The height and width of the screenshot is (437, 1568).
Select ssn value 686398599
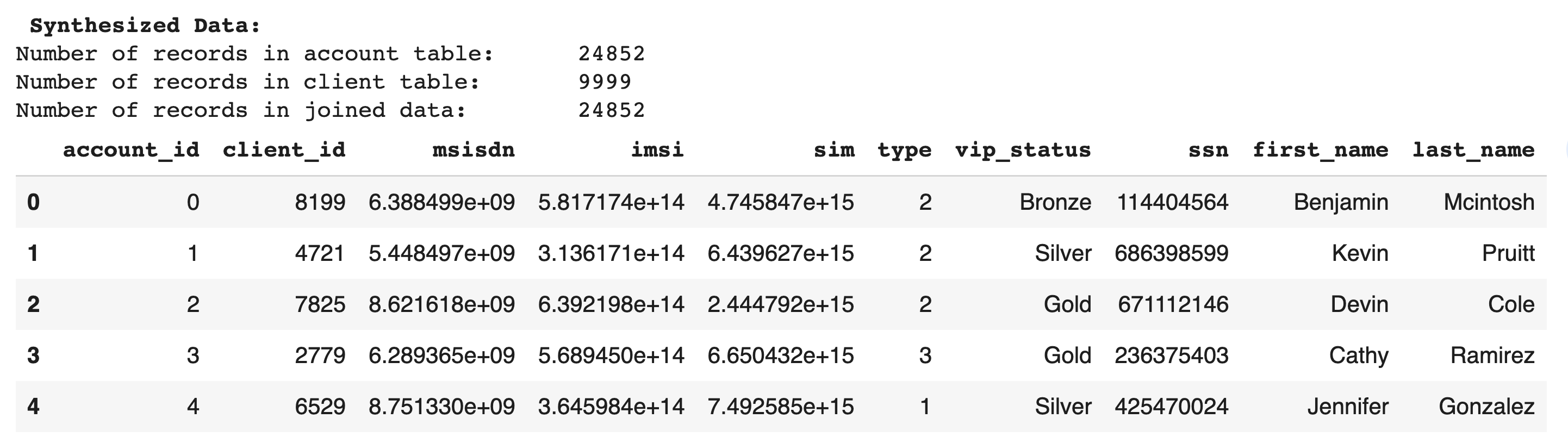point(1171,253)
